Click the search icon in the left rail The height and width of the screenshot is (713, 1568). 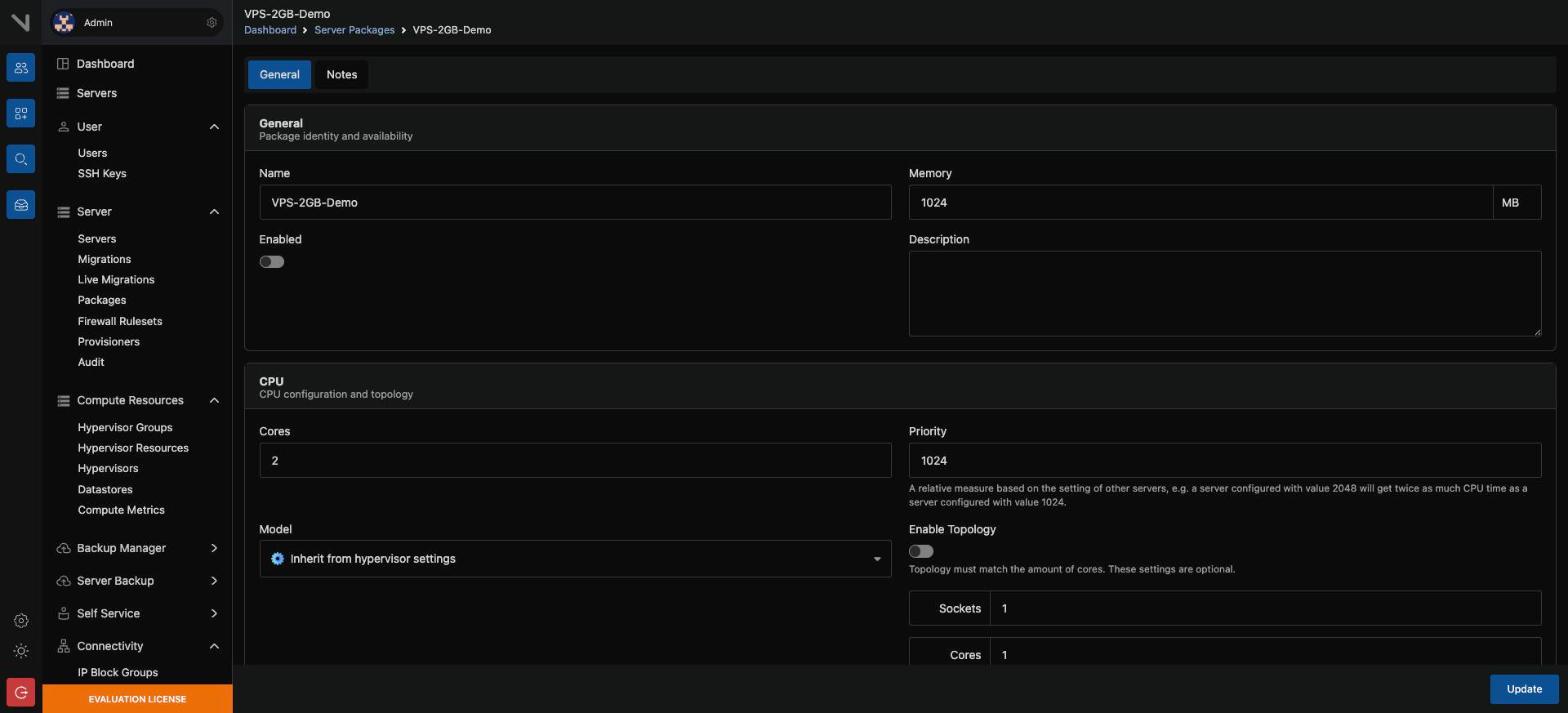point(20,160)
